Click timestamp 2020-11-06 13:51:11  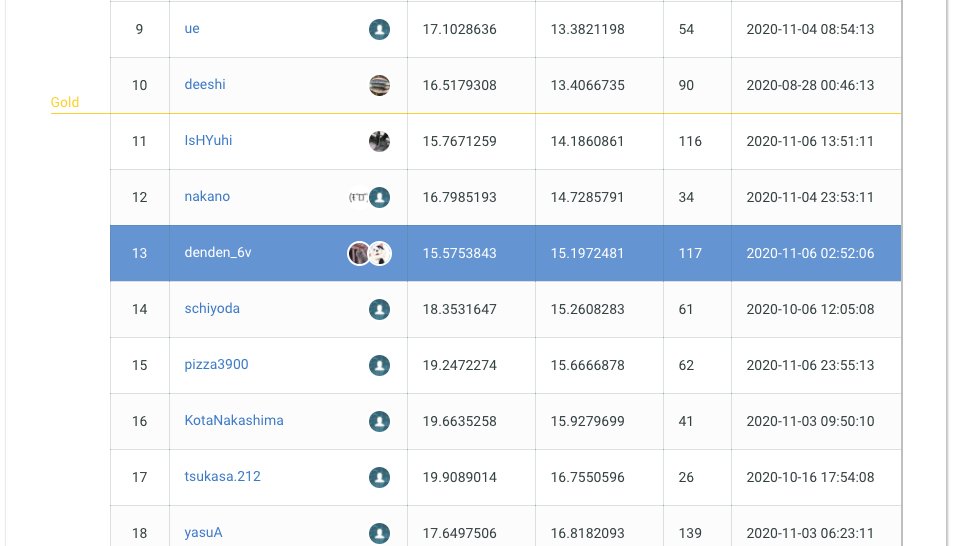pos(810,141)
